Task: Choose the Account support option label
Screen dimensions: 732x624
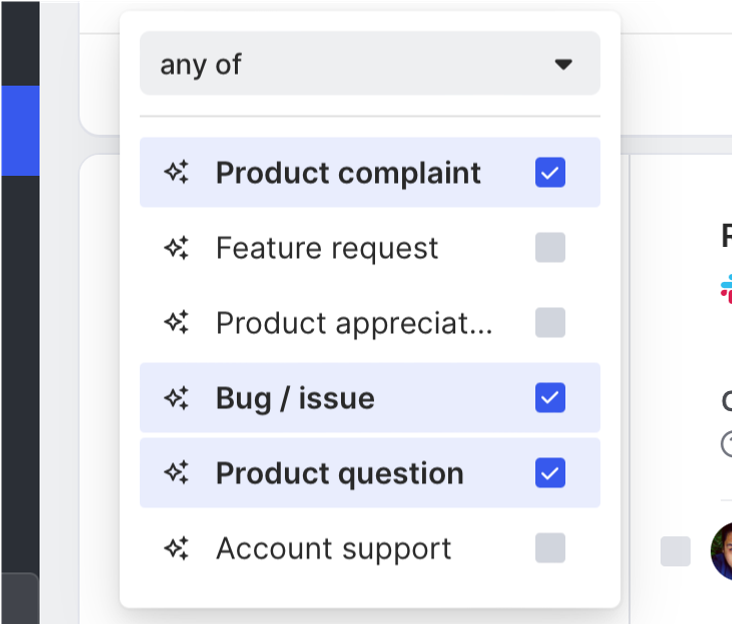Action: coord(333,548)
